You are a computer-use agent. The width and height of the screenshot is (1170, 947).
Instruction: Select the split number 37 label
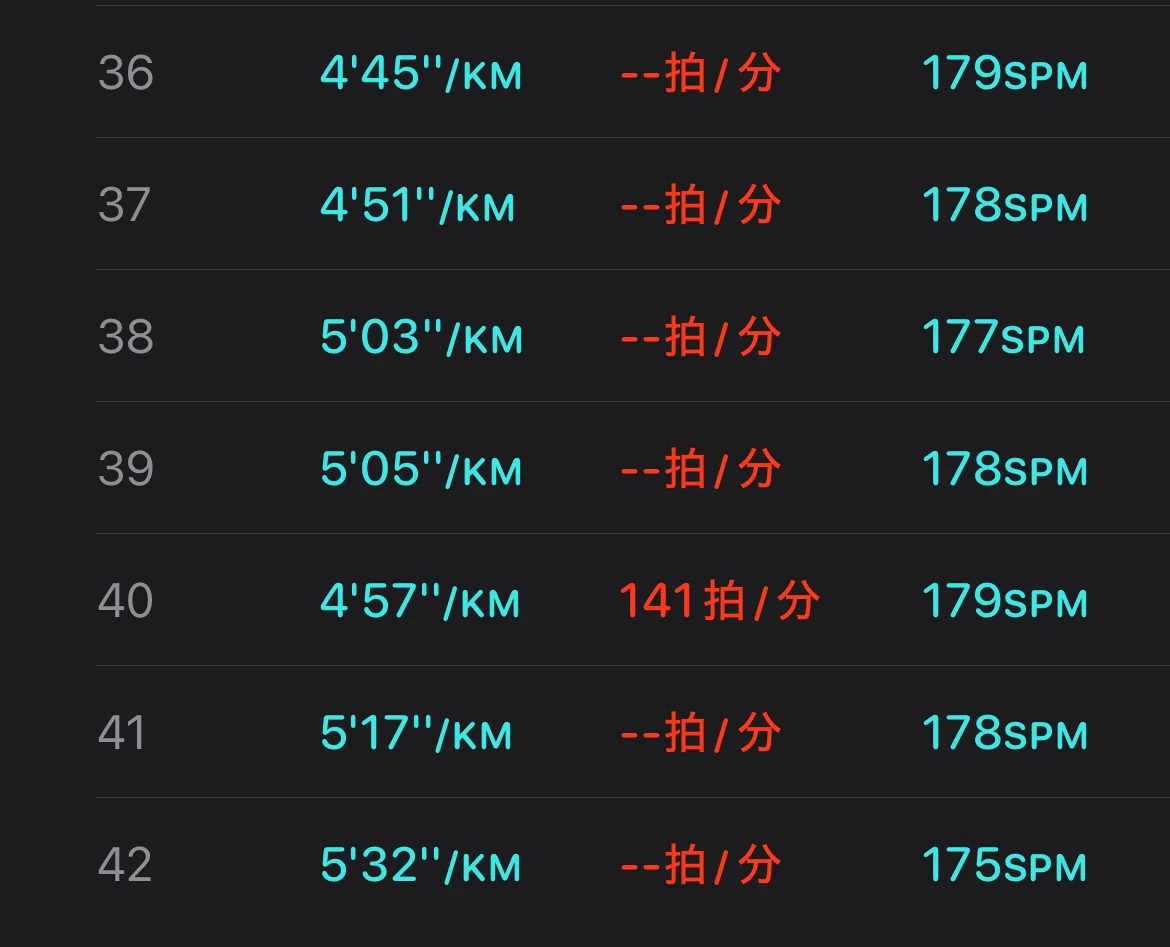(x=125, y=205)
